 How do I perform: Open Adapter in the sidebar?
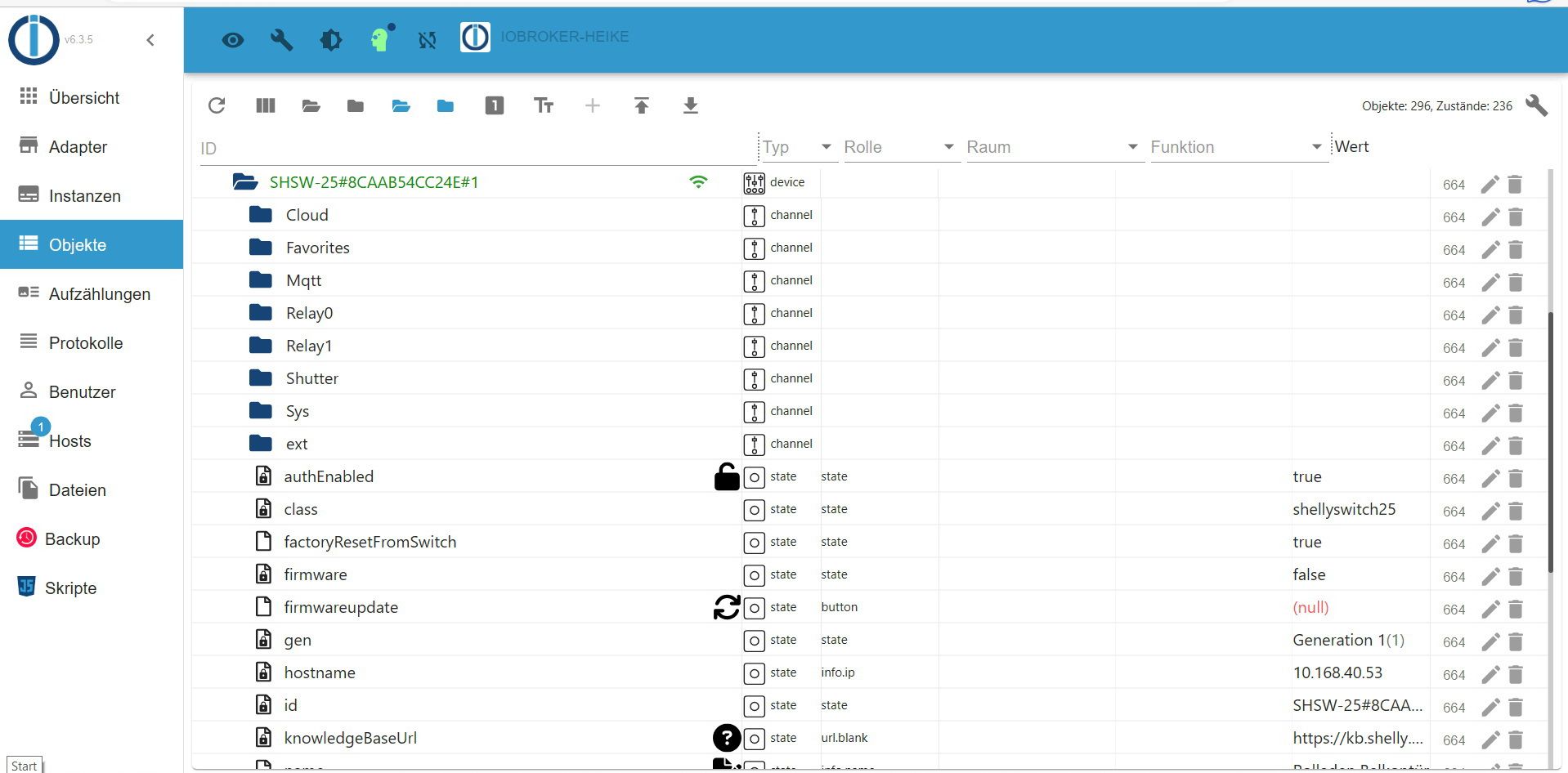pyautogui.click(x=92, y=146)
